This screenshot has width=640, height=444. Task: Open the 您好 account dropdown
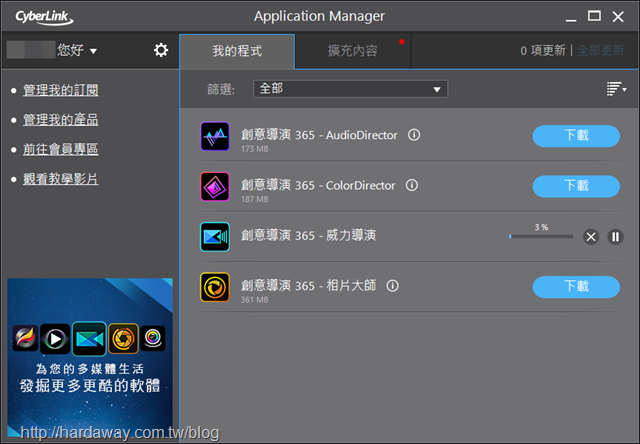coord(77,50)
